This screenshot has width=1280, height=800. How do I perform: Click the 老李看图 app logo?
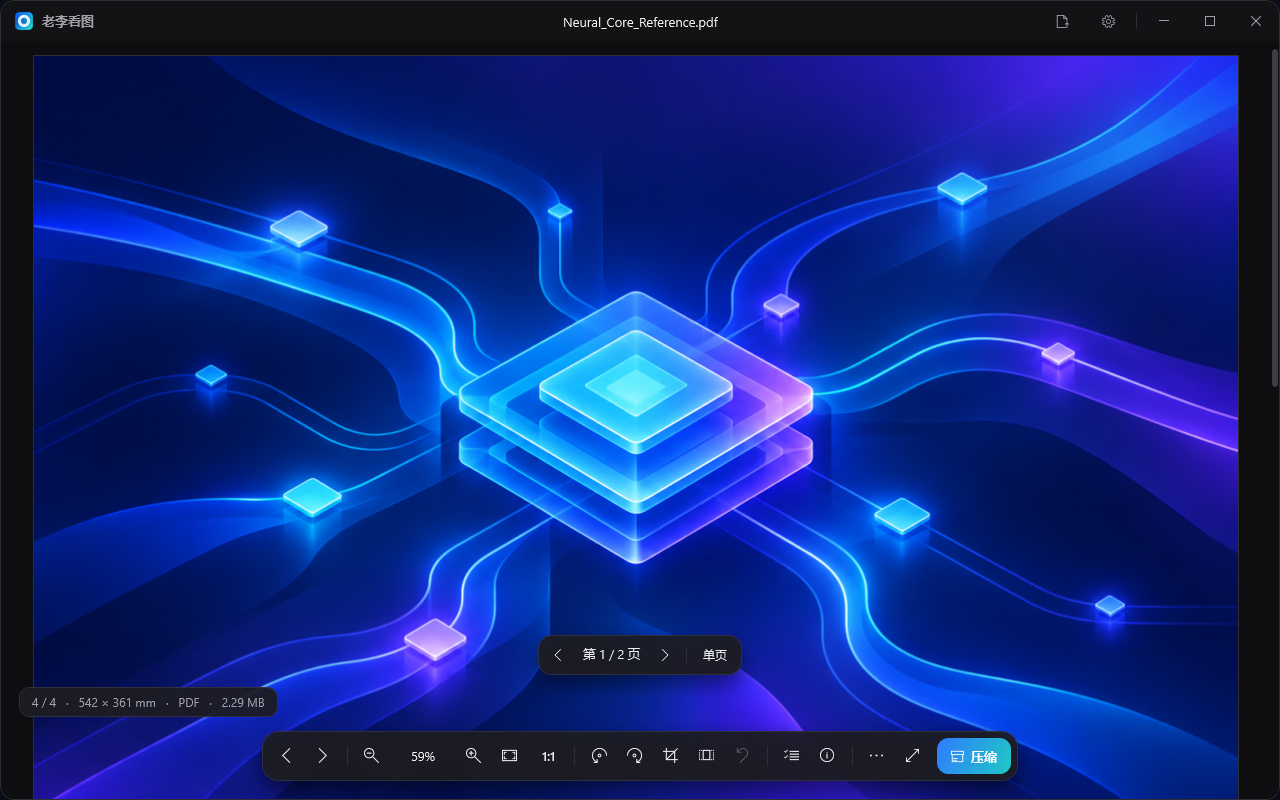(x=24, y=21)
